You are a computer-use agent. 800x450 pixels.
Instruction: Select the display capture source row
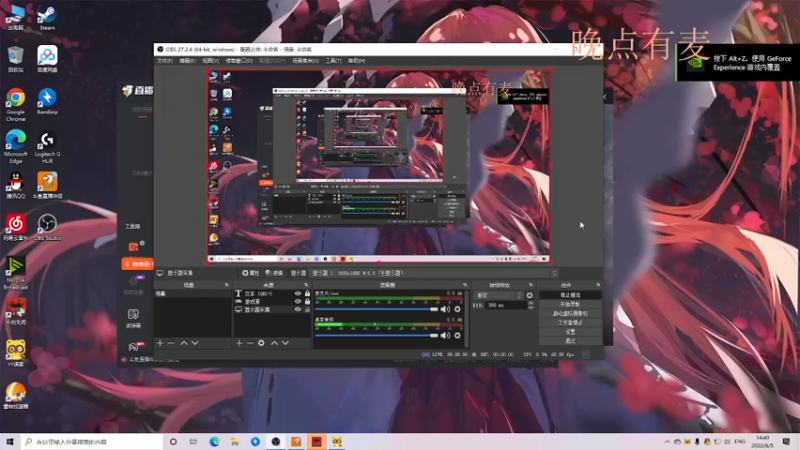point(272,309)
